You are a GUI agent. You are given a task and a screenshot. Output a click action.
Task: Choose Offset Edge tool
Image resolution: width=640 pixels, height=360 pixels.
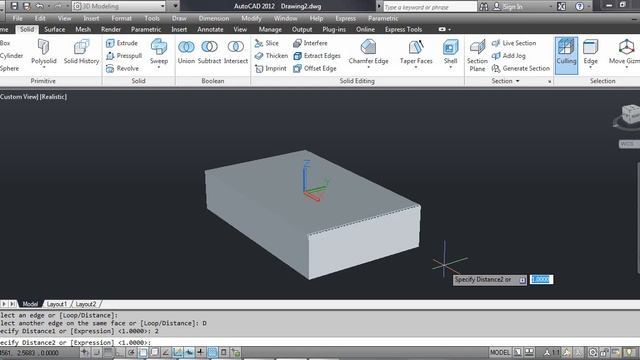coord(315,68)
